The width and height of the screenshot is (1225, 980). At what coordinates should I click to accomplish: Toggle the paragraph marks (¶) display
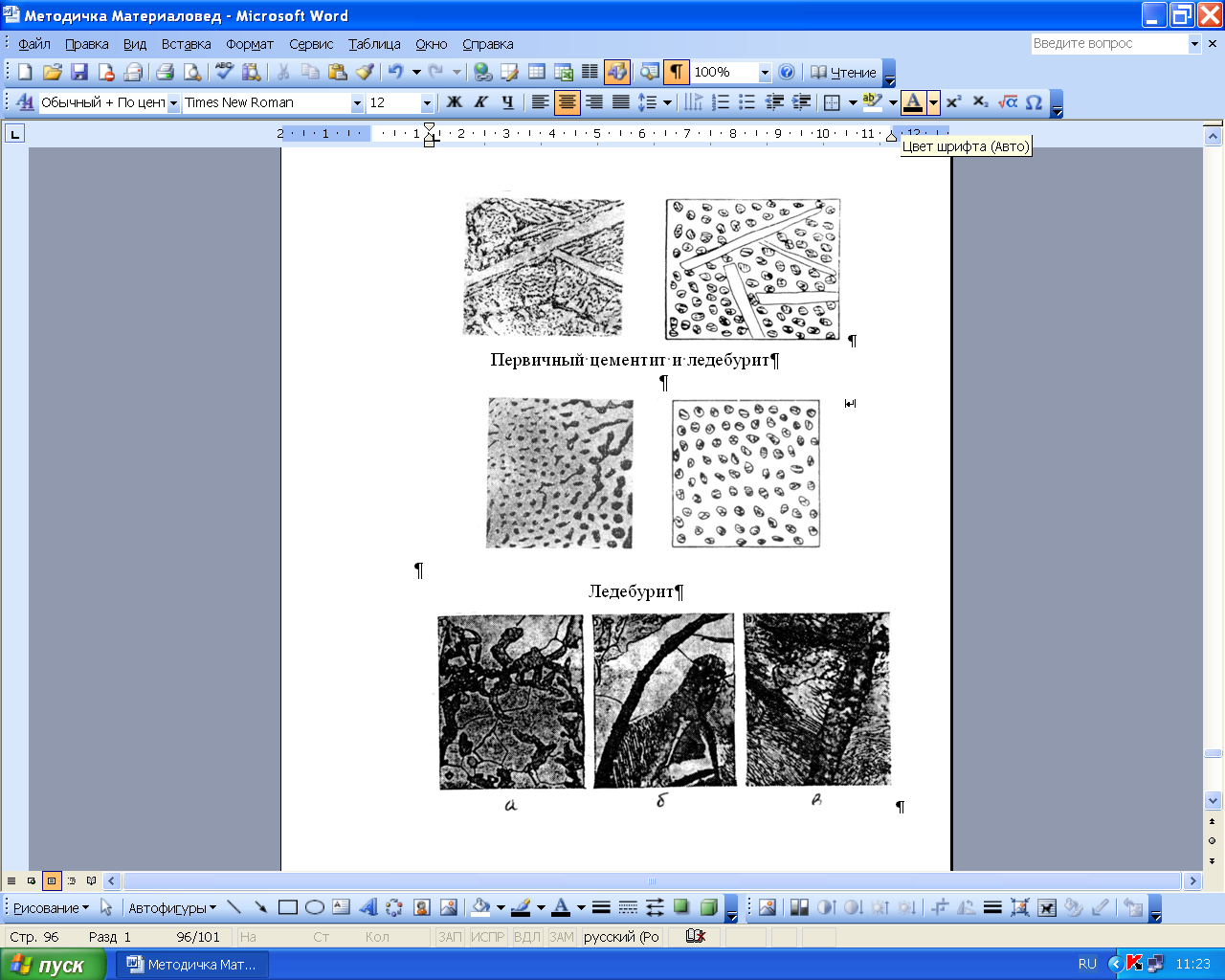(x=677, y=72)
